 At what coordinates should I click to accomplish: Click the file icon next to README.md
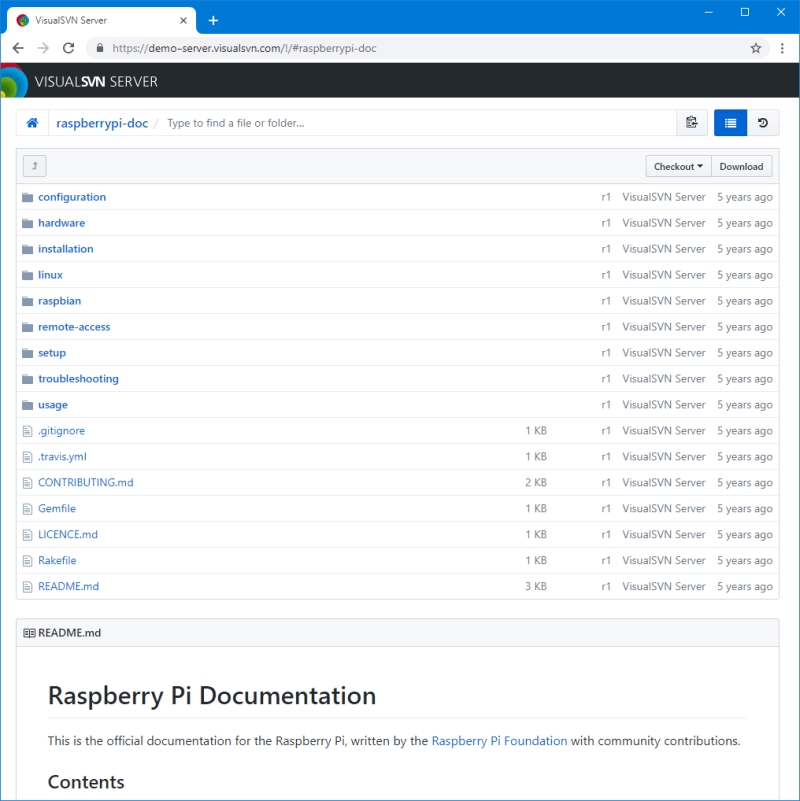click(x=26, y=586)
